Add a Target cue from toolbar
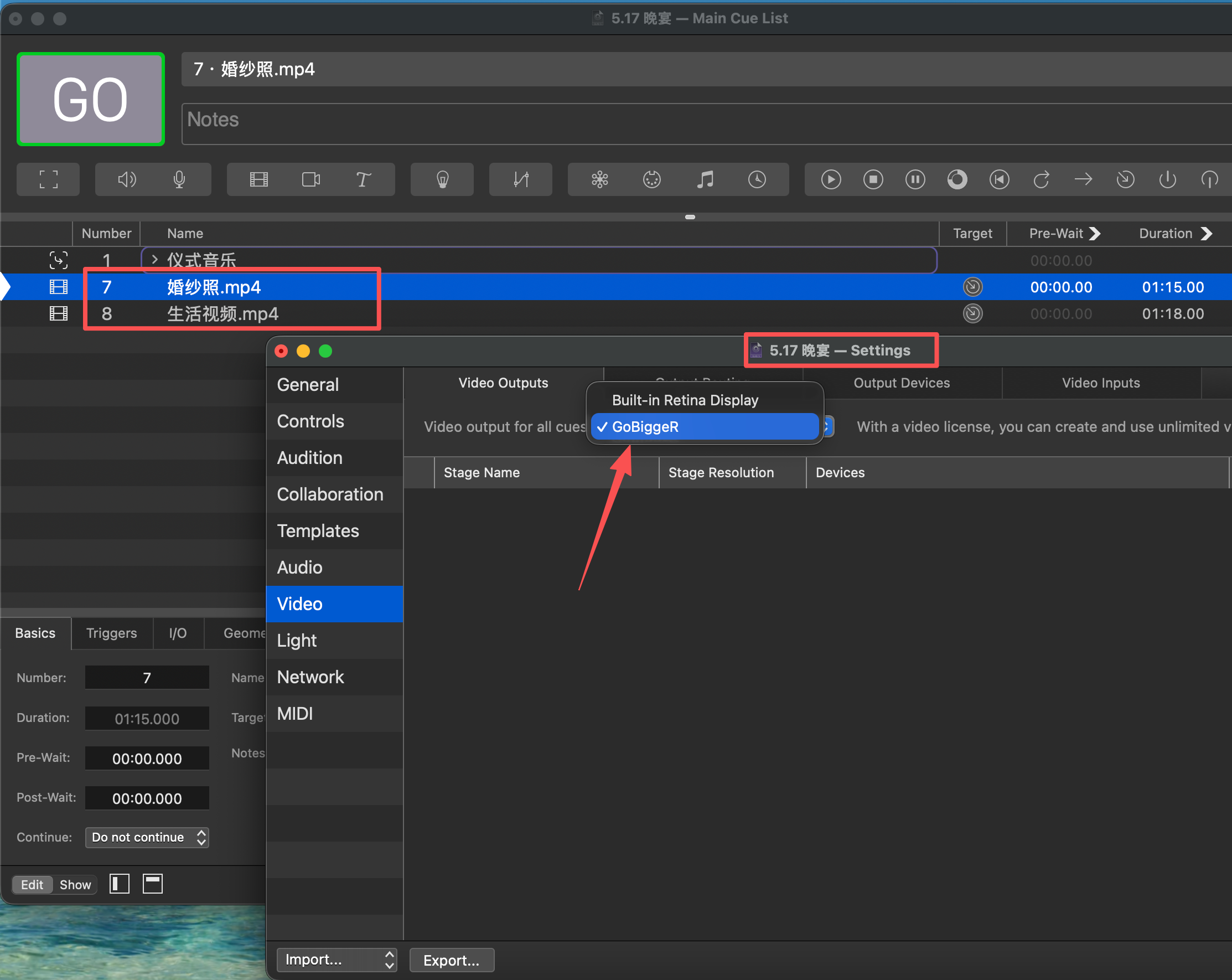Viewport: 1232px width, 980px height. (1125, 179)
